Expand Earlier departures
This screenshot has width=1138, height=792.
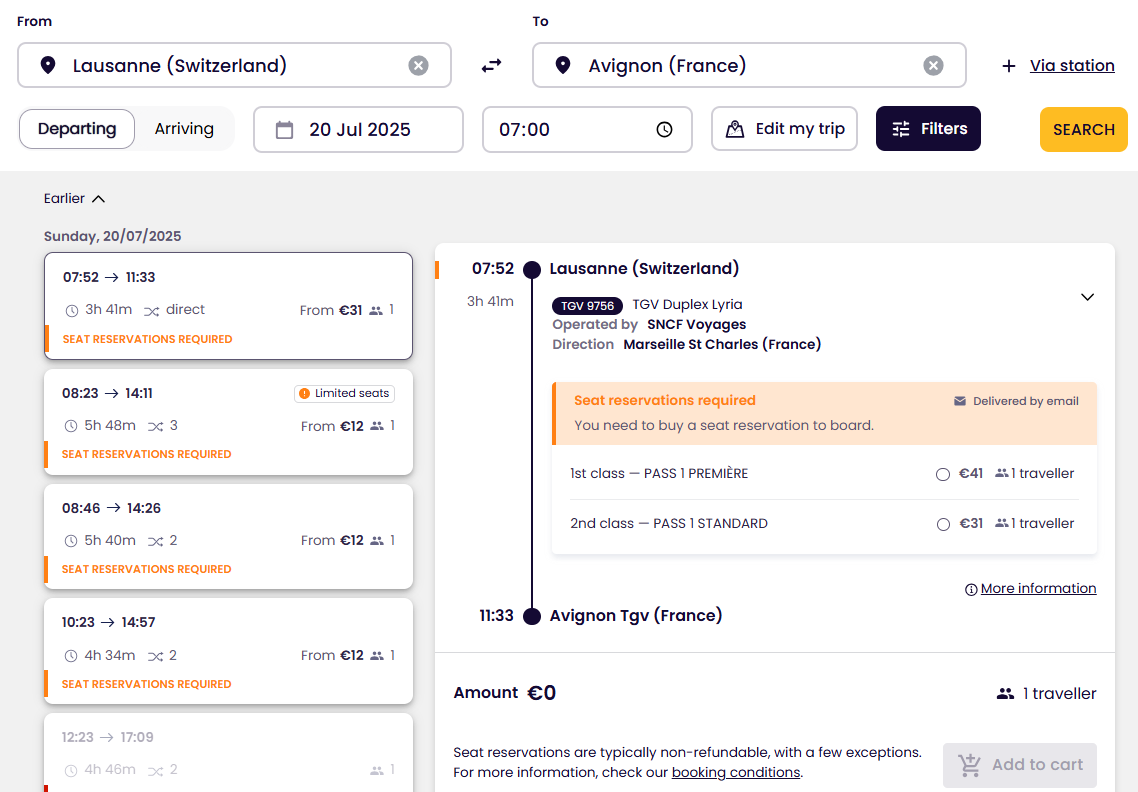coord(74,198)
